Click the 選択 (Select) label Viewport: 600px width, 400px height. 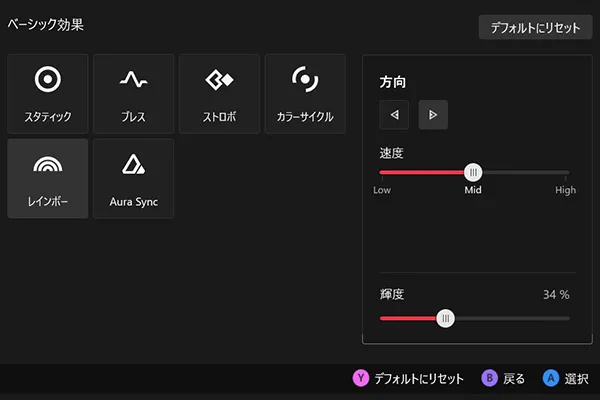click(x=576, y=379)
